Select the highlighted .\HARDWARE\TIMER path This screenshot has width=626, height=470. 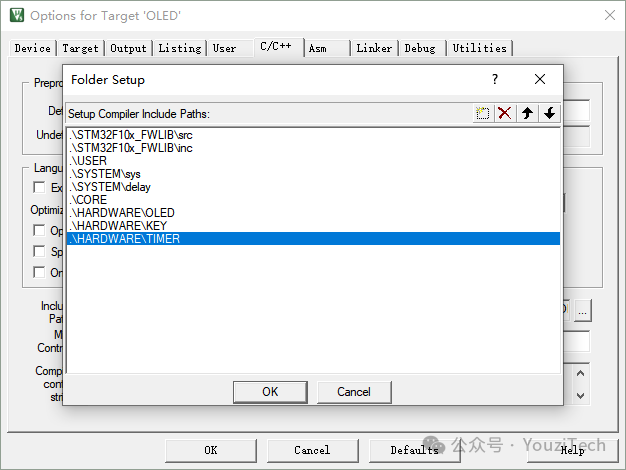(x=313, y=239)
